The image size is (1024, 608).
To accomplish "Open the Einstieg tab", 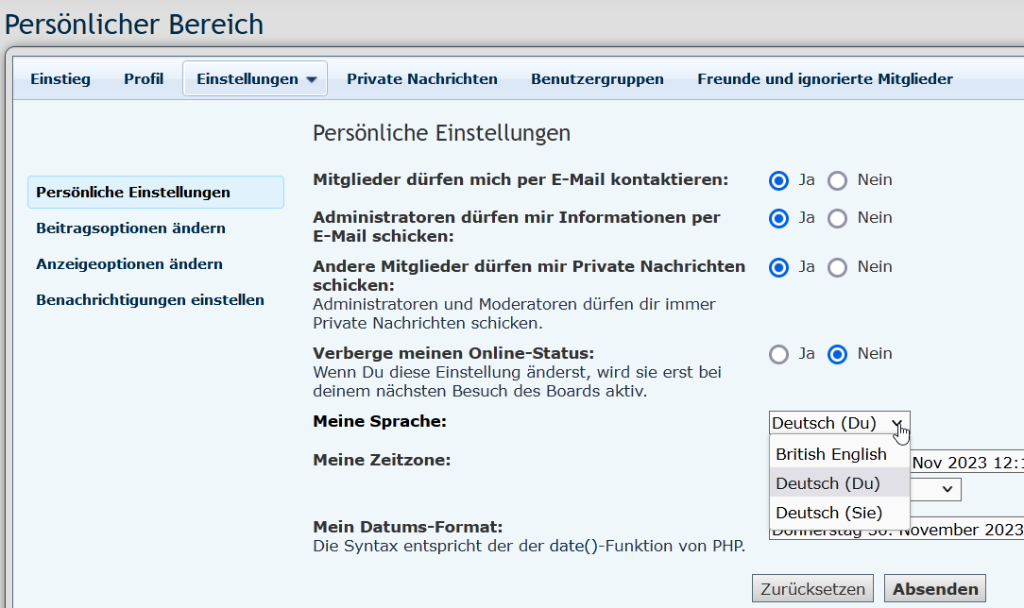I will coord(60,79).
